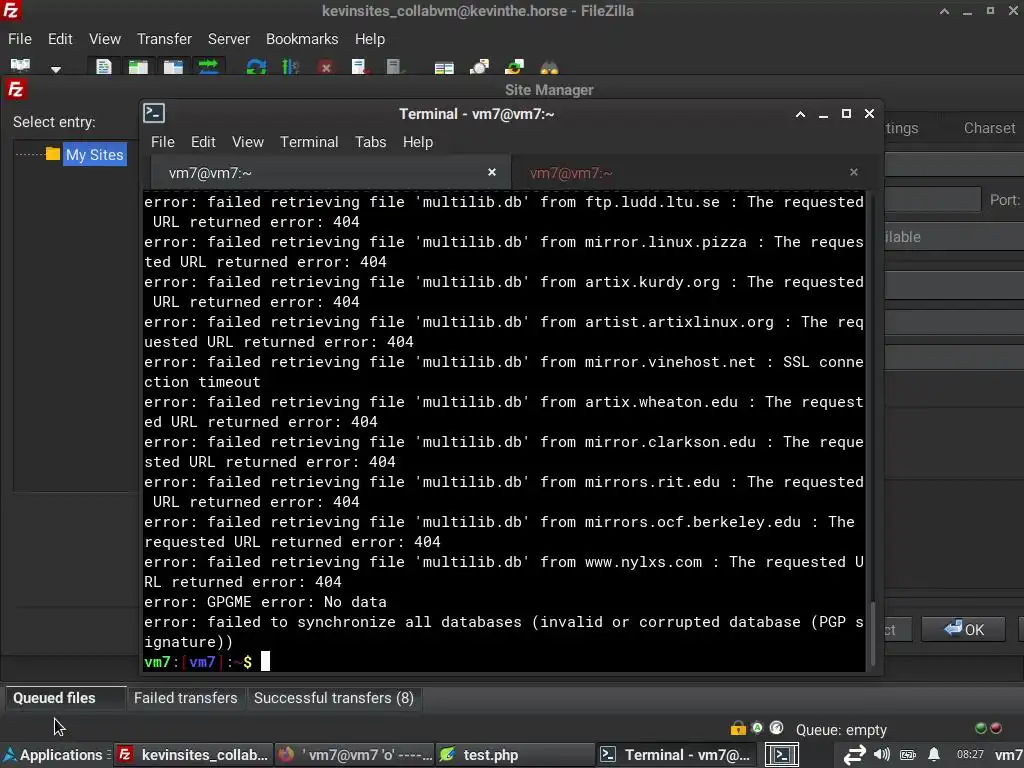
Task: Expand Site Manager dropdown arrow in toolbar
Action: click(56, 69)
